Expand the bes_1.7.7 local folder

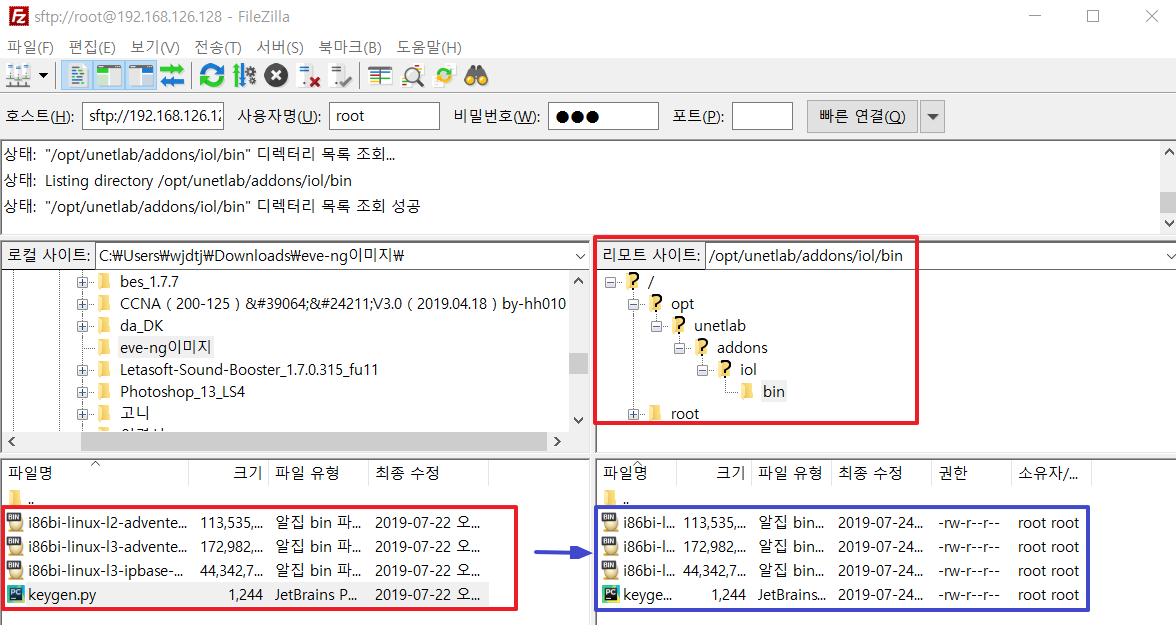(82, 282)
